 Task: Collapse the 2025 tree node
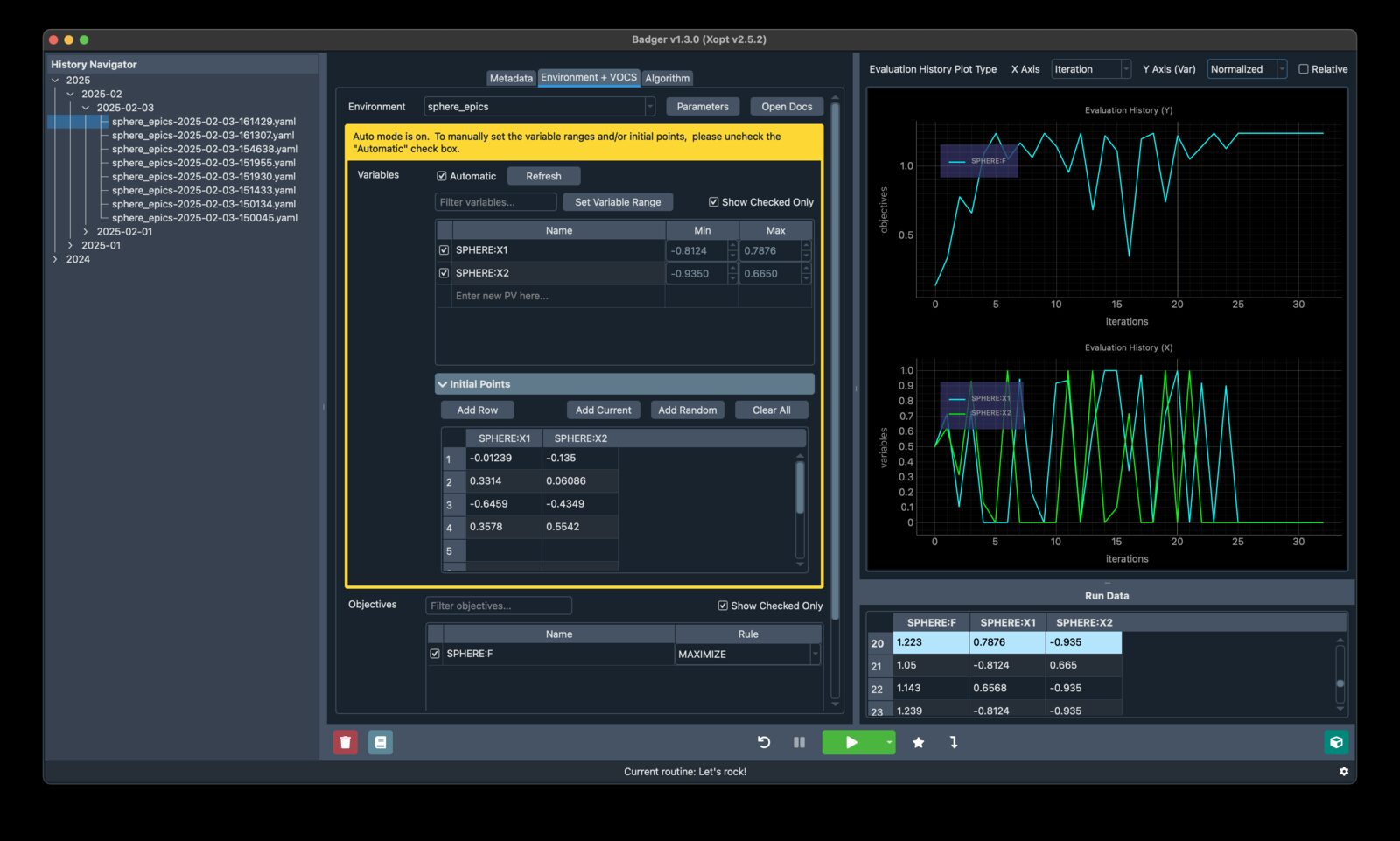(55, 81)
